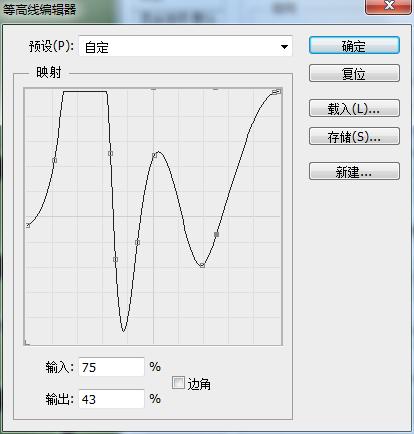Close the 等高线编辑器 dialog
414x434 pixels.
point(388,7)
